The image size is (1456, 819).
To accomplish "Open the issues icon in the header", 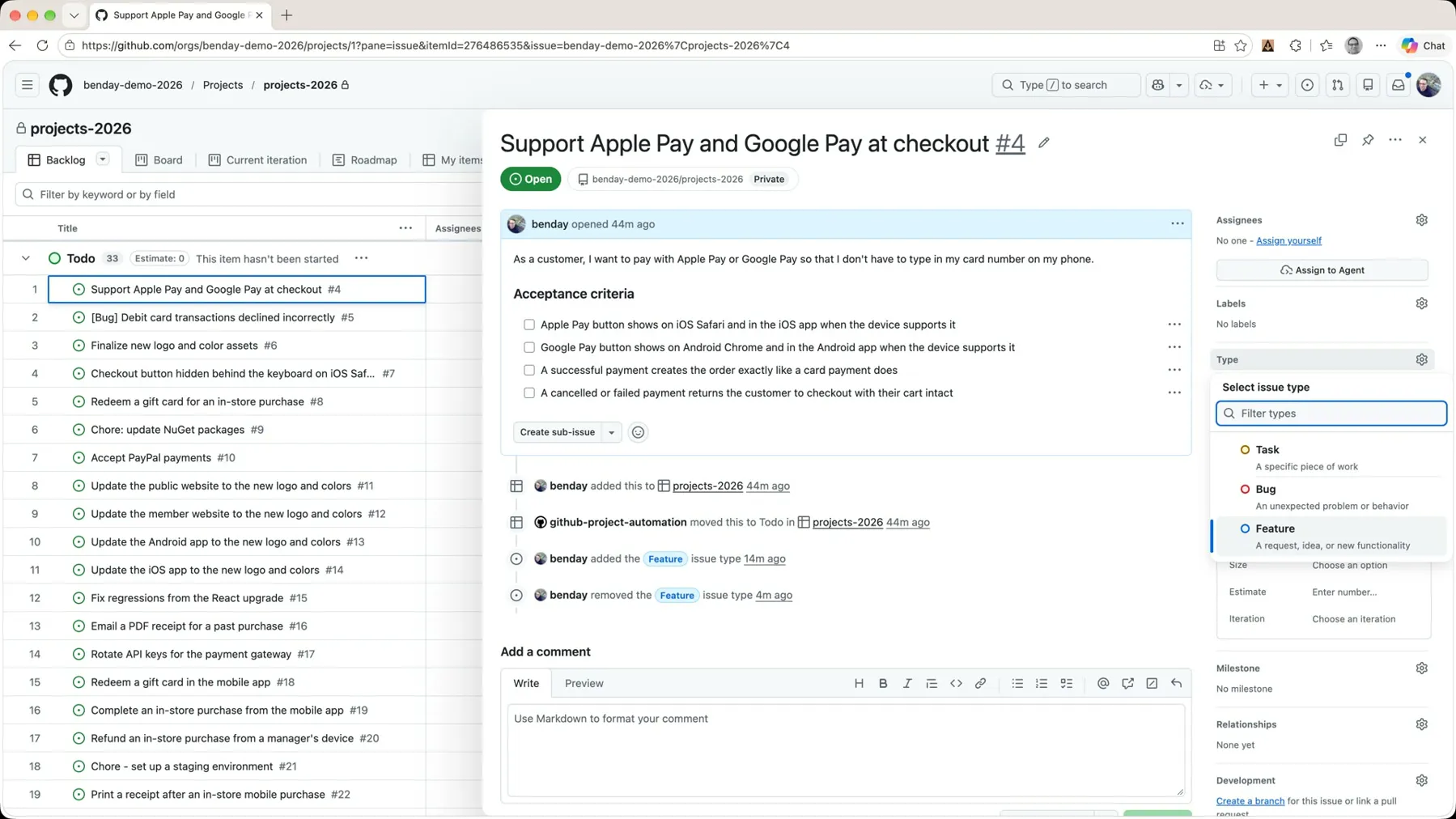I will [x=1307, y=85].
